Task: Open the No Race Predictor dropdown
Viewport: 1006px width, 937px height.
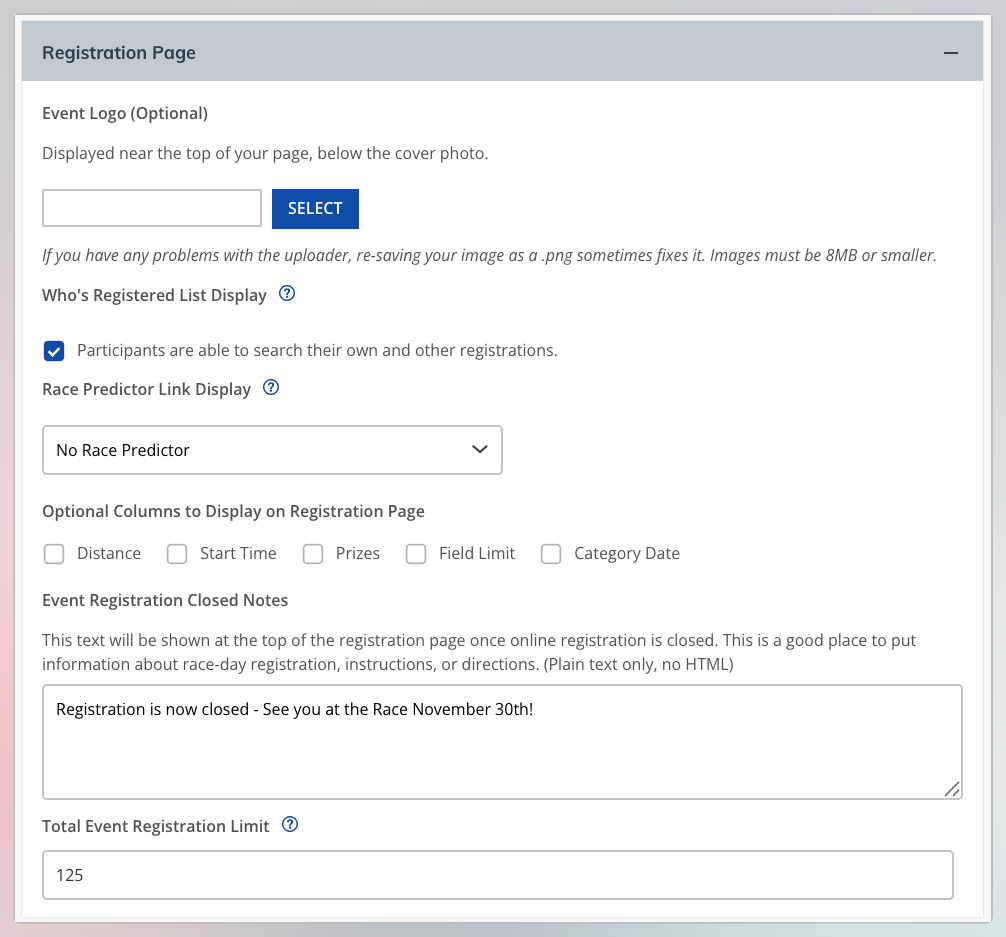Action: (x=272, y=450)
